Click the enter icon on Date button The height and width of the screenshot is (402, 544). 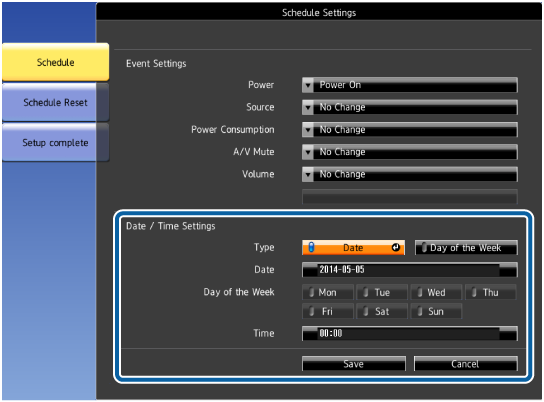pos(396,247)
